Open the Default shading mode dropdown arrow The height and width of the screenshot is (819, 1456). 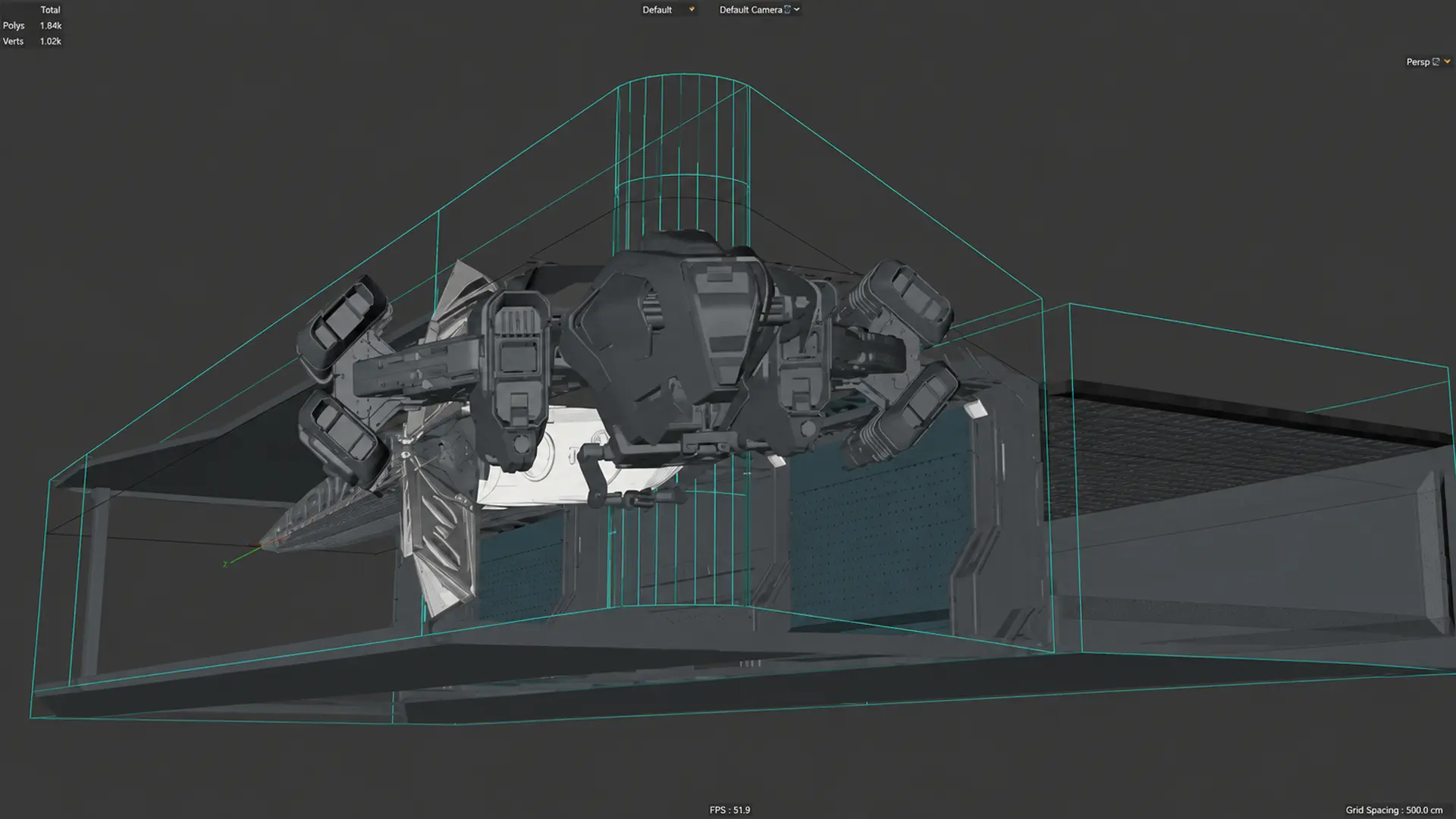pos(692,10)
